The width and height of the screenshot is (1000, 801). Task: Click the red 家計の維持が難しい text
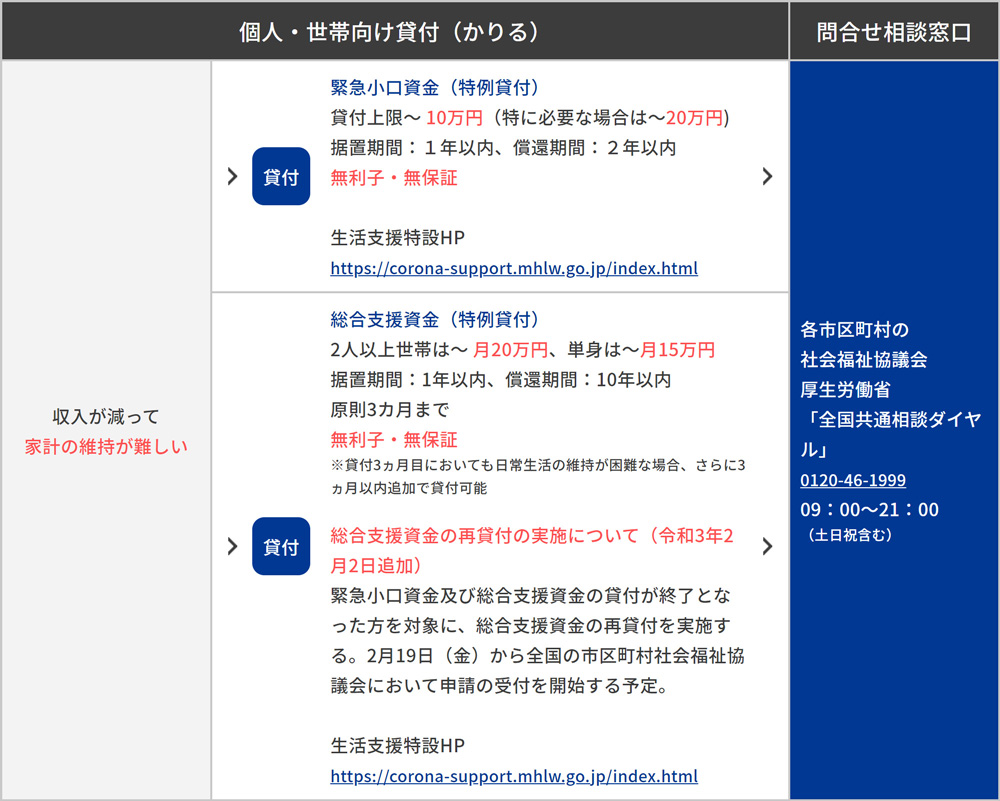click(106, 446)
